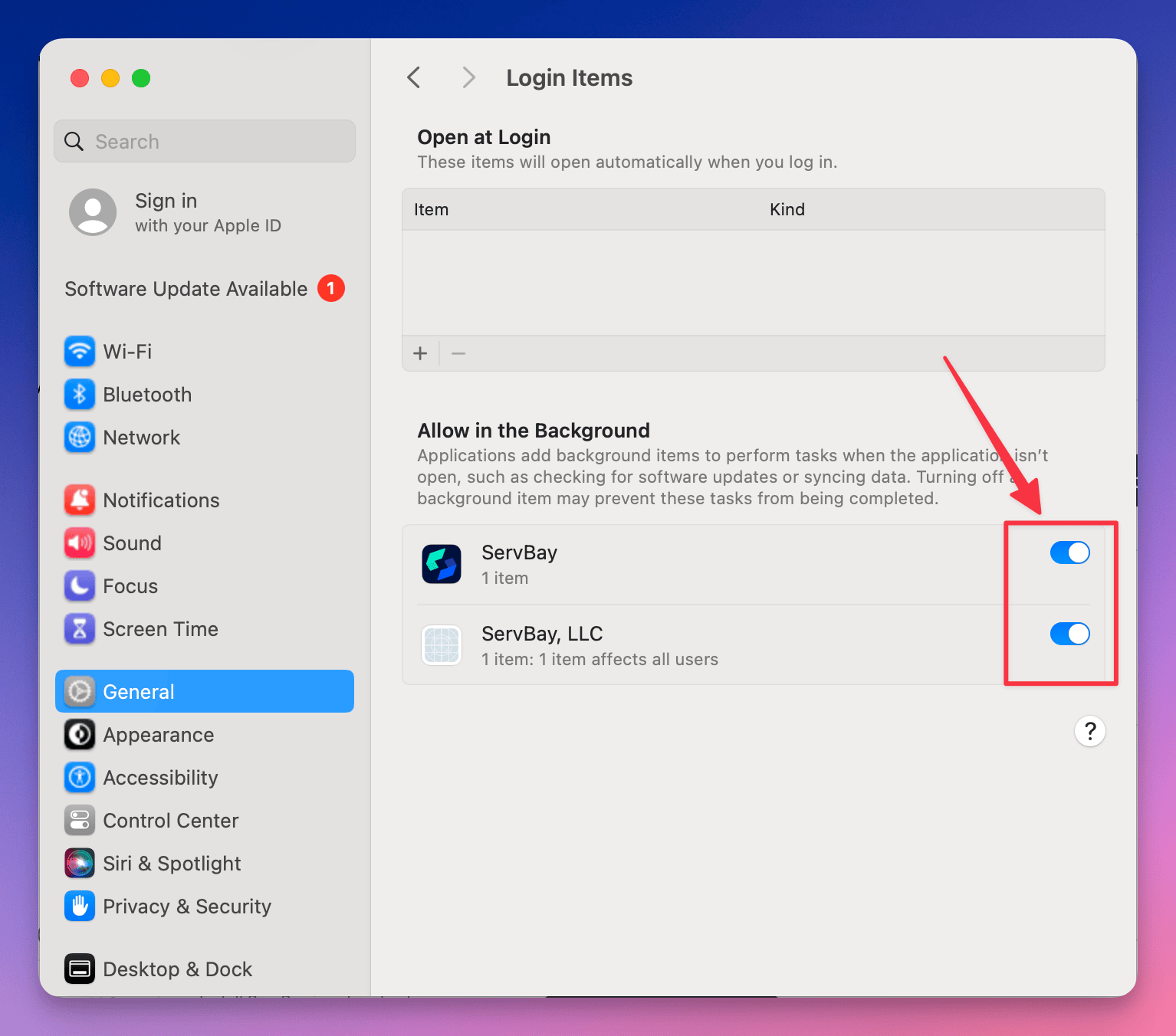Screen dimensions: 1176x1036
Task: Open Focus settings
Action: coord(205,586)
